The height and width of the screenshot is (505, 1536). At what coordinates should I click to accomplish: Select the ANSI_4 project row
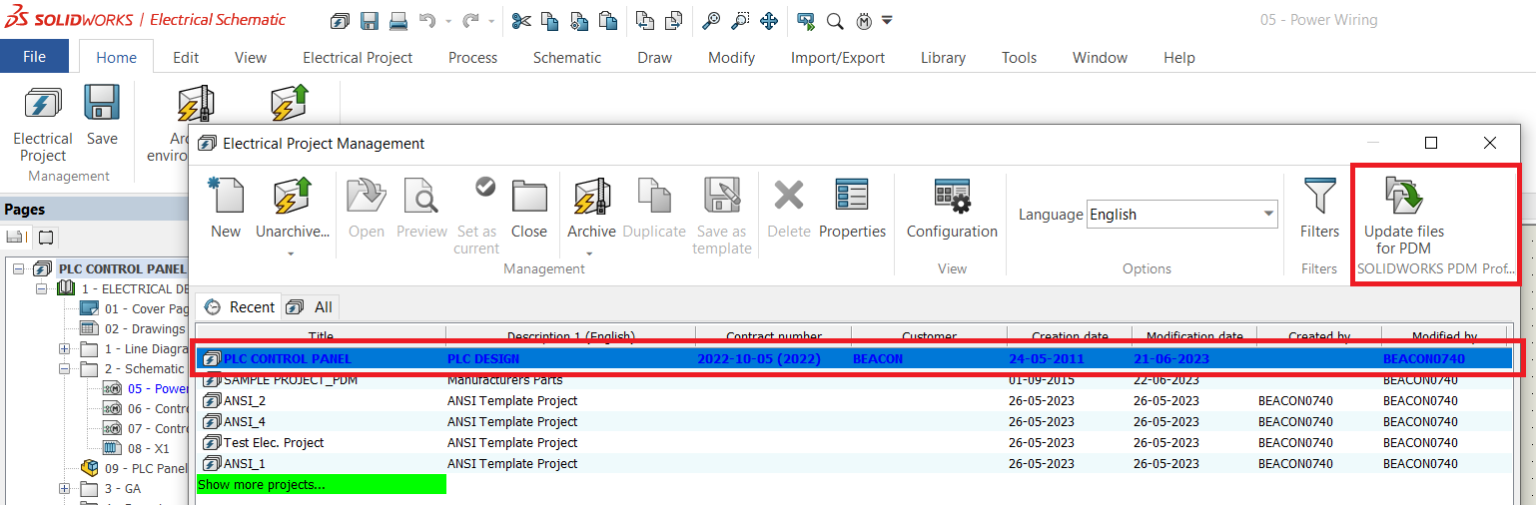point(854,422)
